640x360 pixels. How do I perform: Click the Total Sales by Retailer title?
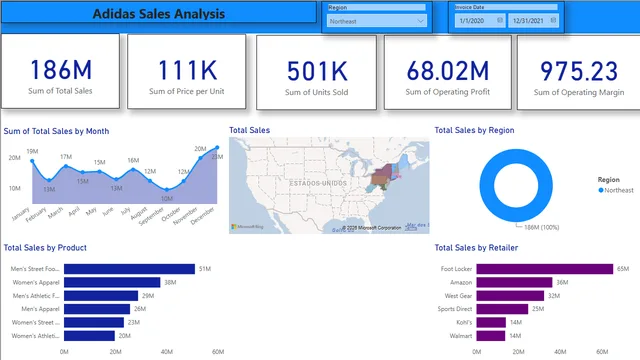pos(476,248)
